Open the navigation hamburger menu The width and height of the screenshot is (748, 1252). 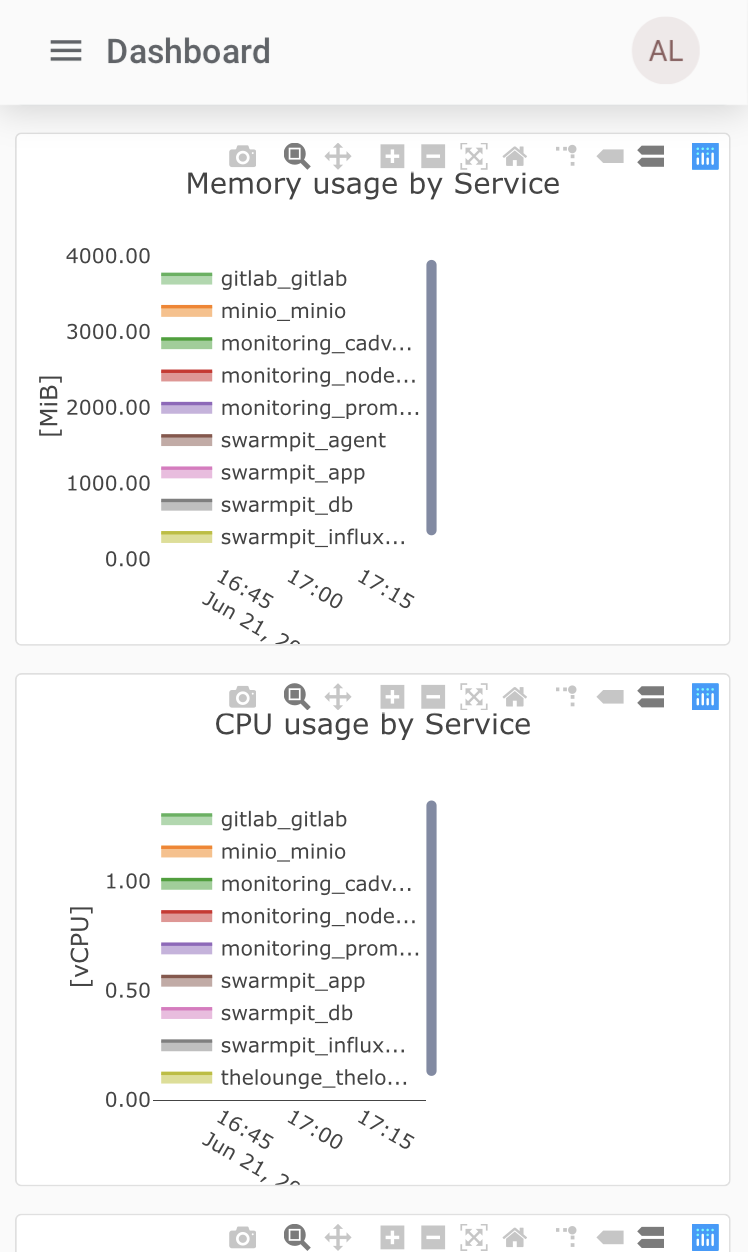[x=66, y=51]
